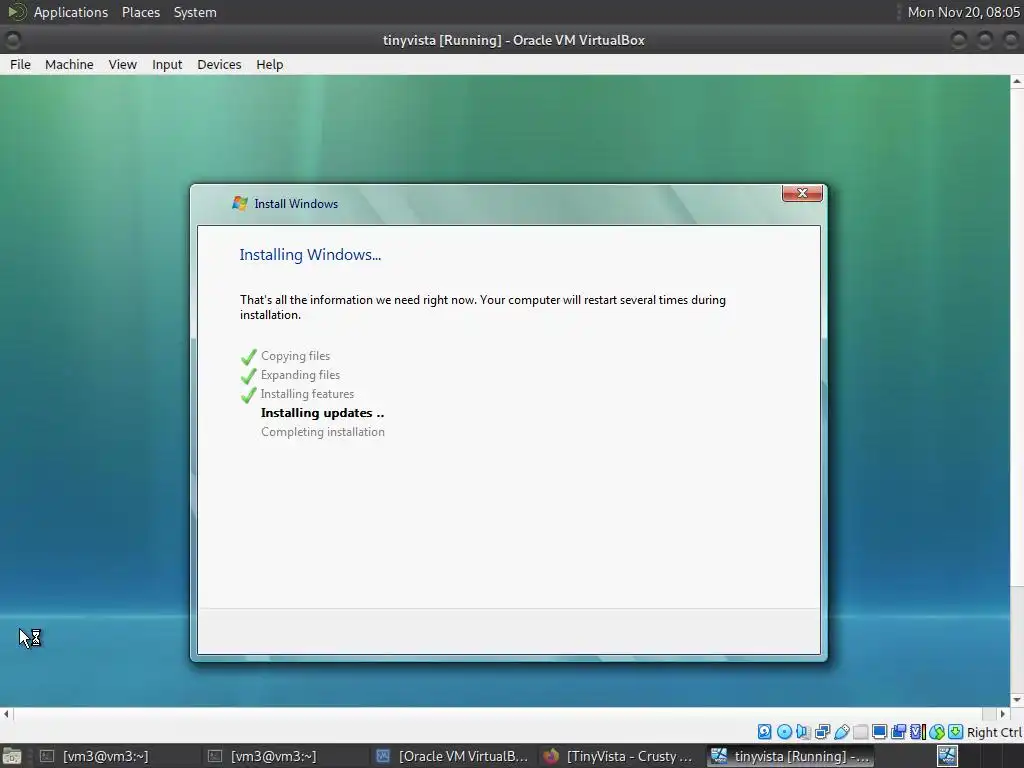1024x768 pixels.
Task: Click the Expanding files step
Action: (300, 375)
